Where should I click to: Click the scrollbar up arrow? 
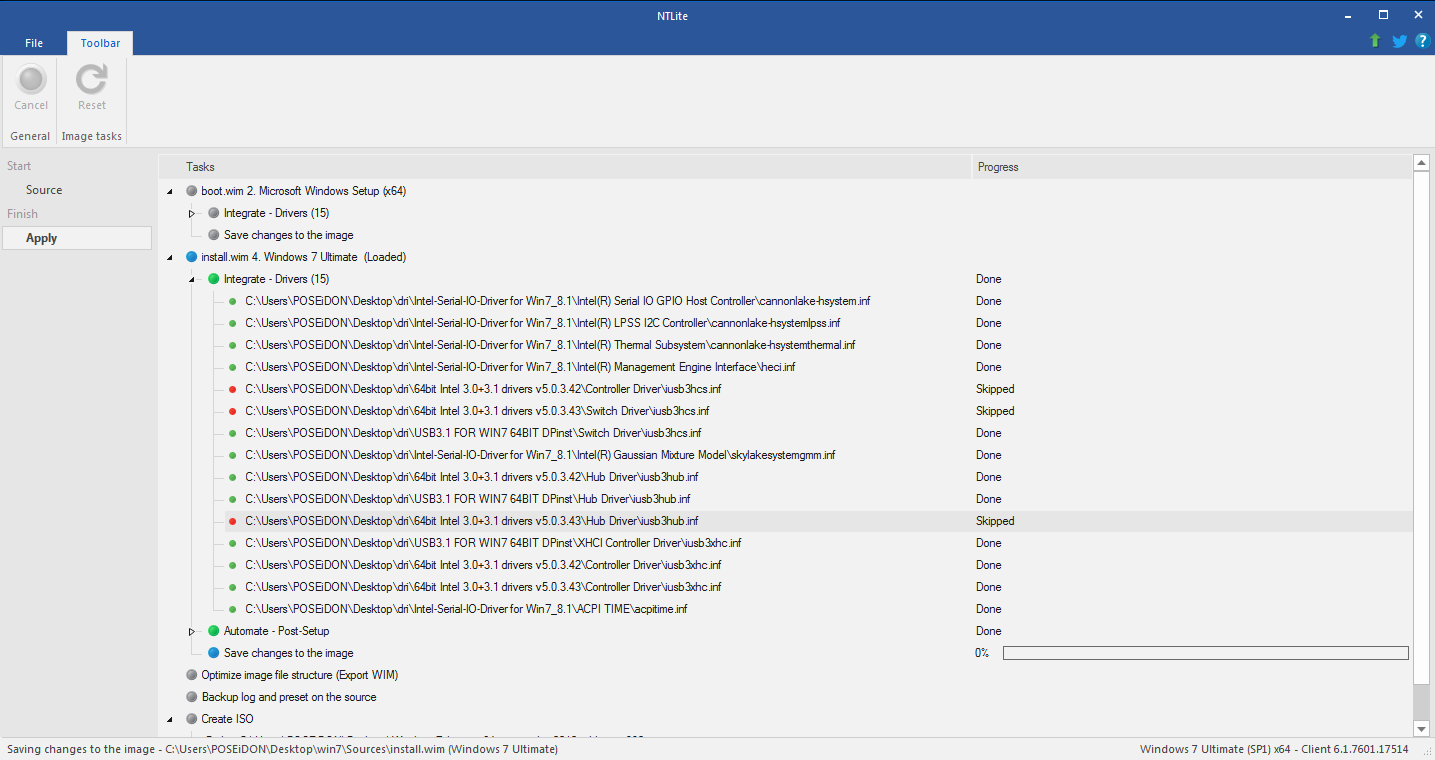[1421, 163]
